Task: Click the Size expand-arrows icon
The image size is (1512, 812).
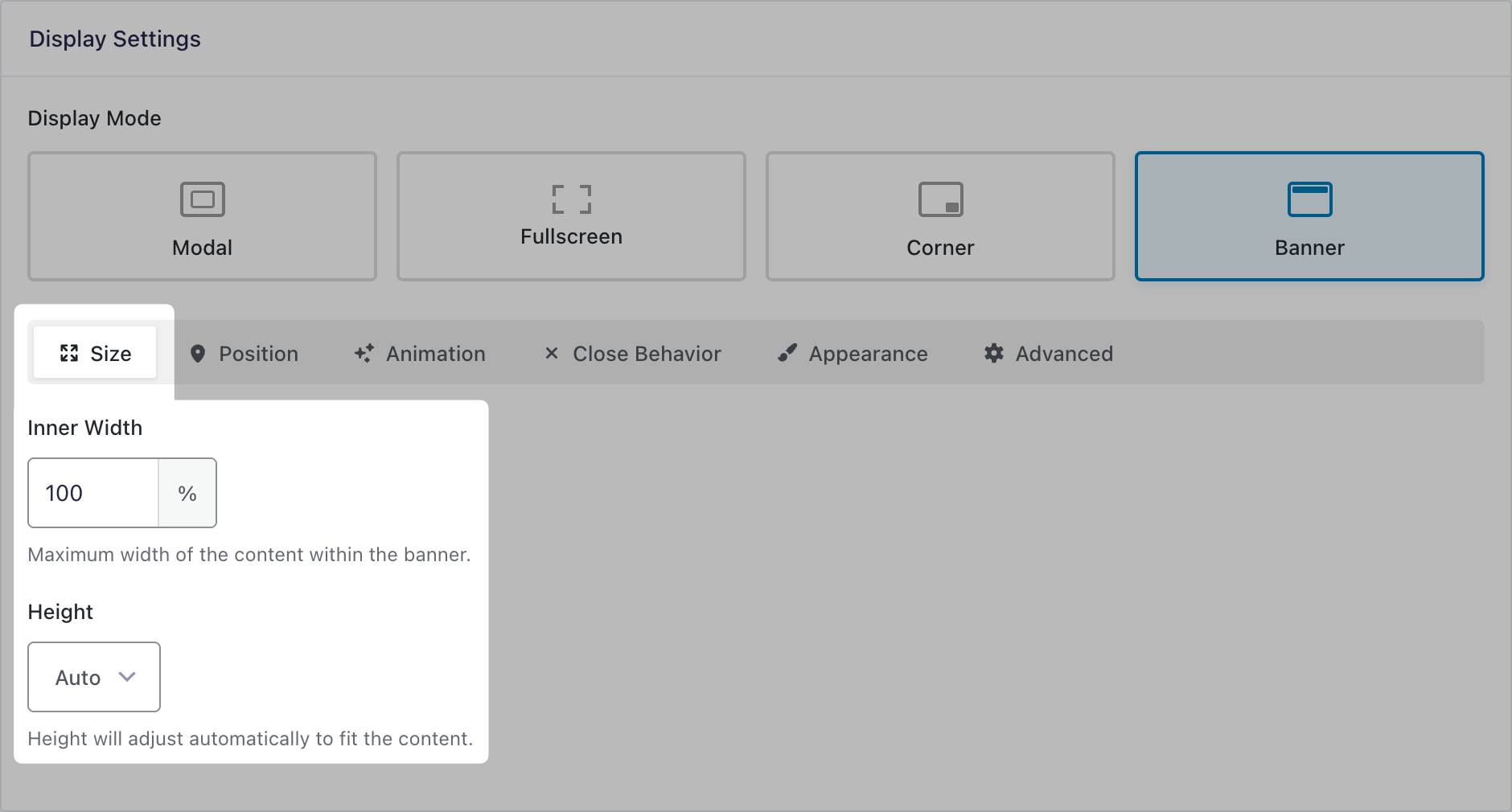Action: (x=69, y=354)
